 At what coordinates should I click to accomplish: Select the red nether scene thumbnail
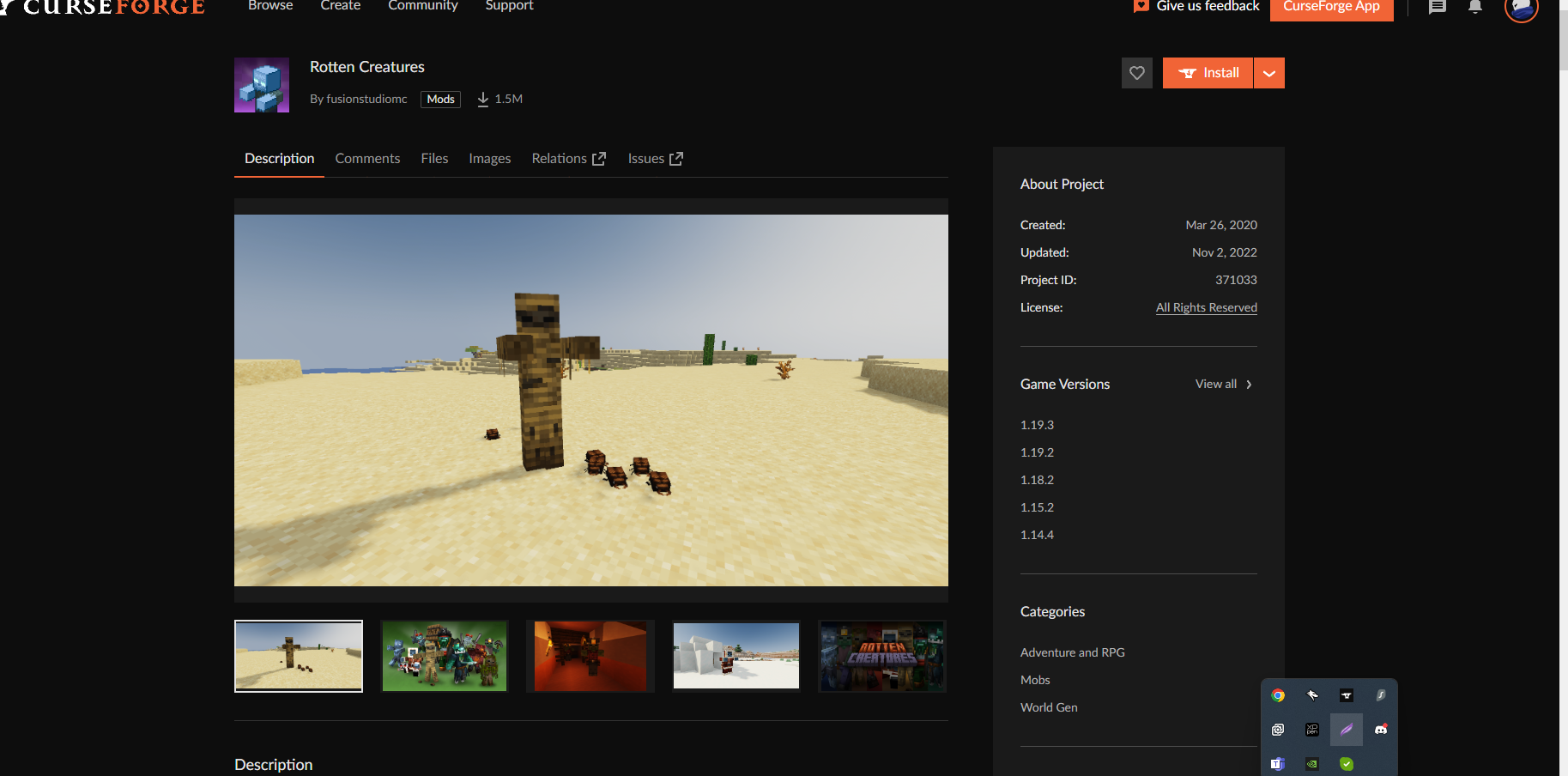[x=590, y=656]
